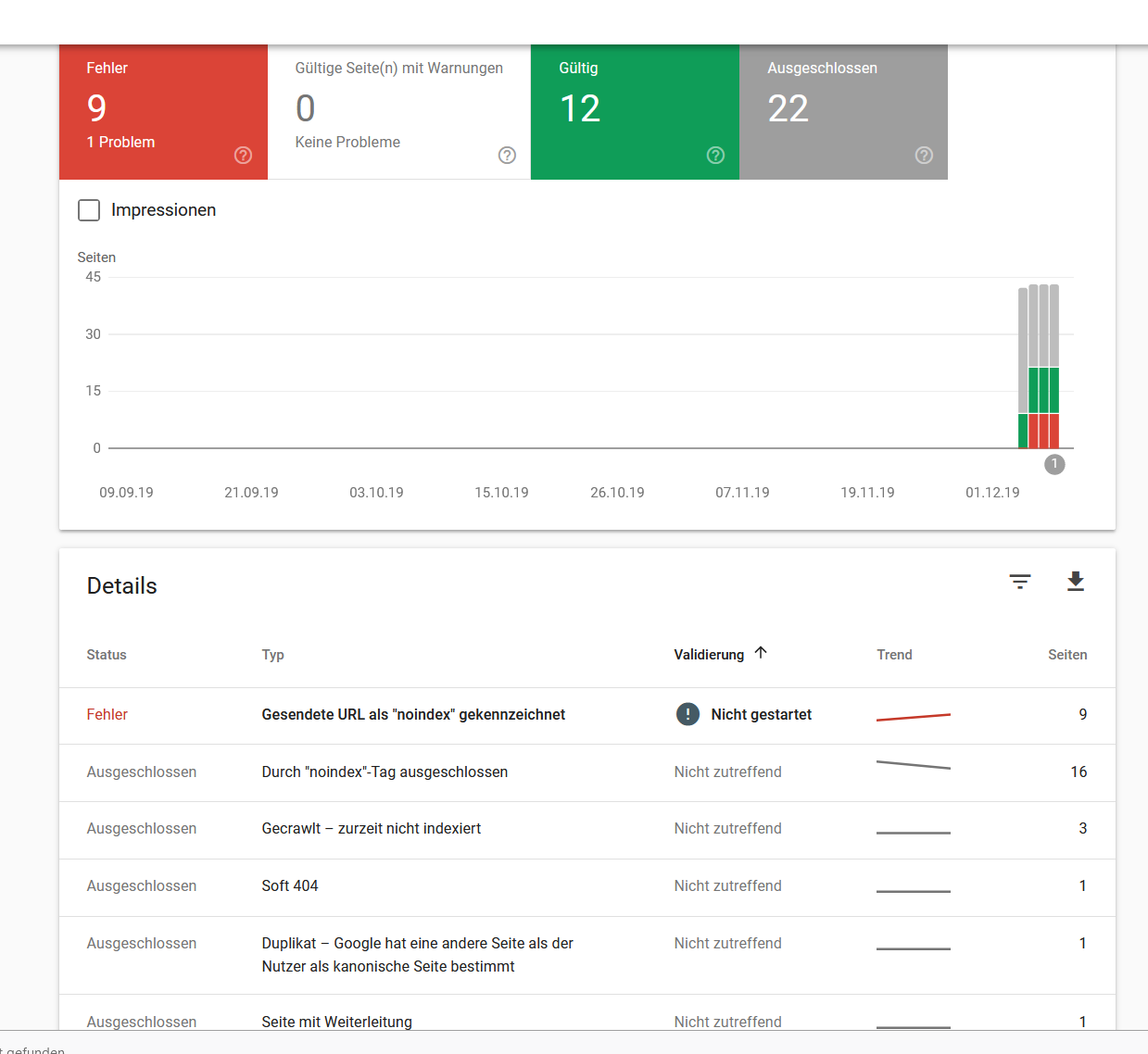Click the Details section heading
The width and height of the screenshot is (1148, 1054).
[121, 585]
